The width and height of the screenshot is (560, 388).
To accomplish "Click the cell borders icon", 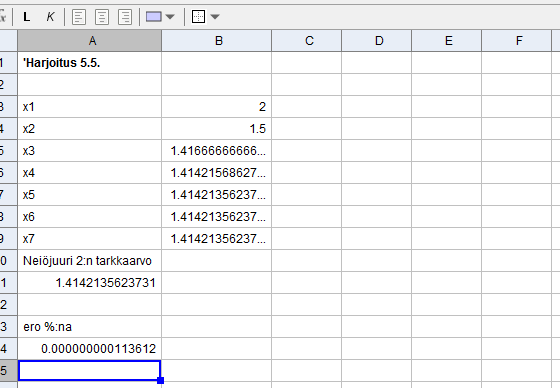I will tap(199, 17).
